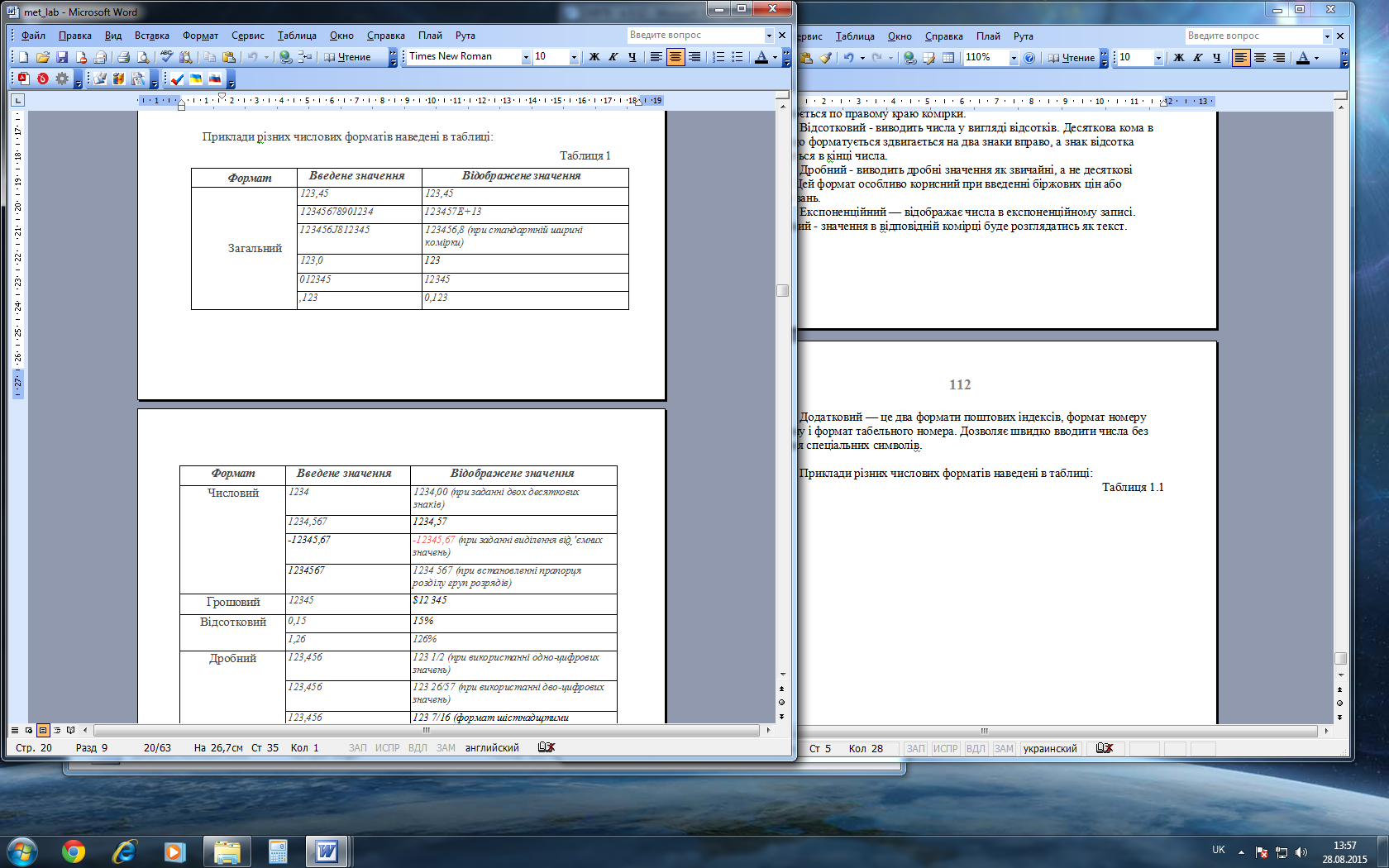The width and height of the screenshot is (1389, 868).
Task: Open Print Preview in the front window
Action: pyautogui.click(x=143, y=57)
